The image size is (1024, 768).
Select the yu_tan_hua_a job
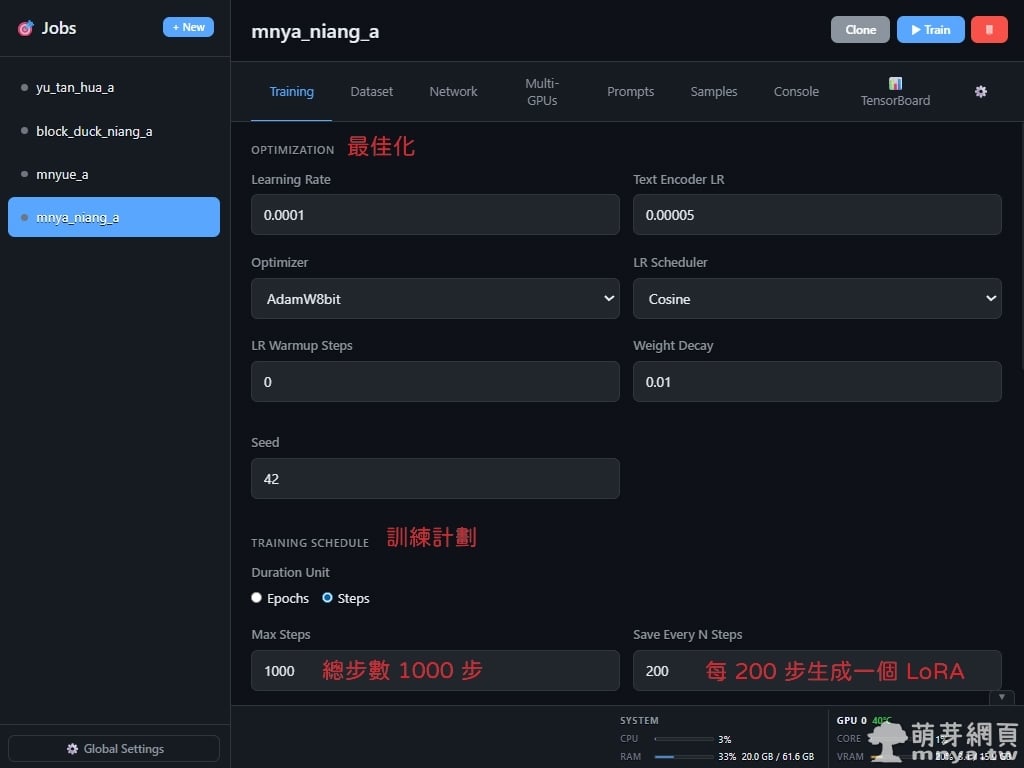pyautogui.click(x=75, y=88)
